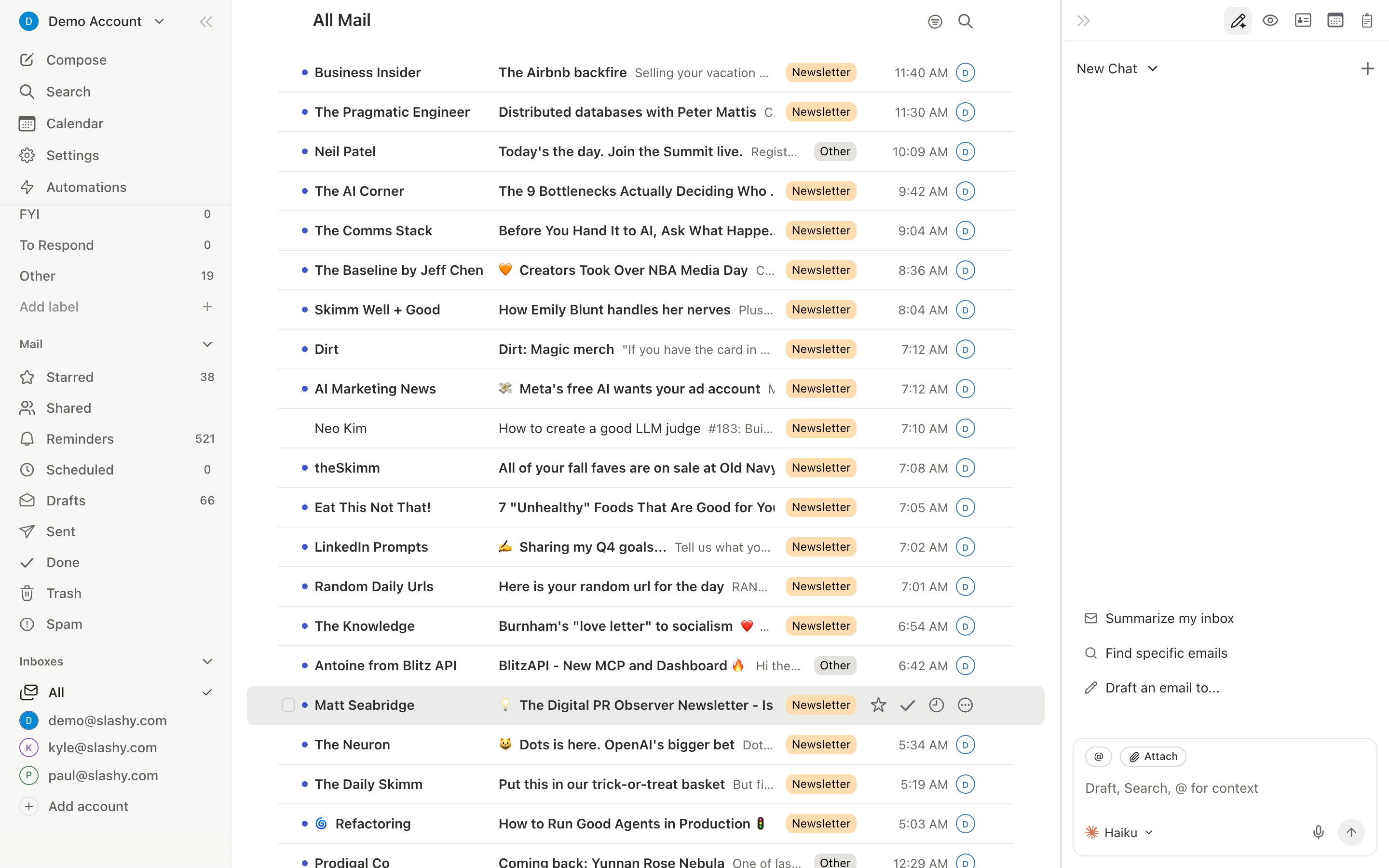Collapse the Mail section chevron

[207, 344]
